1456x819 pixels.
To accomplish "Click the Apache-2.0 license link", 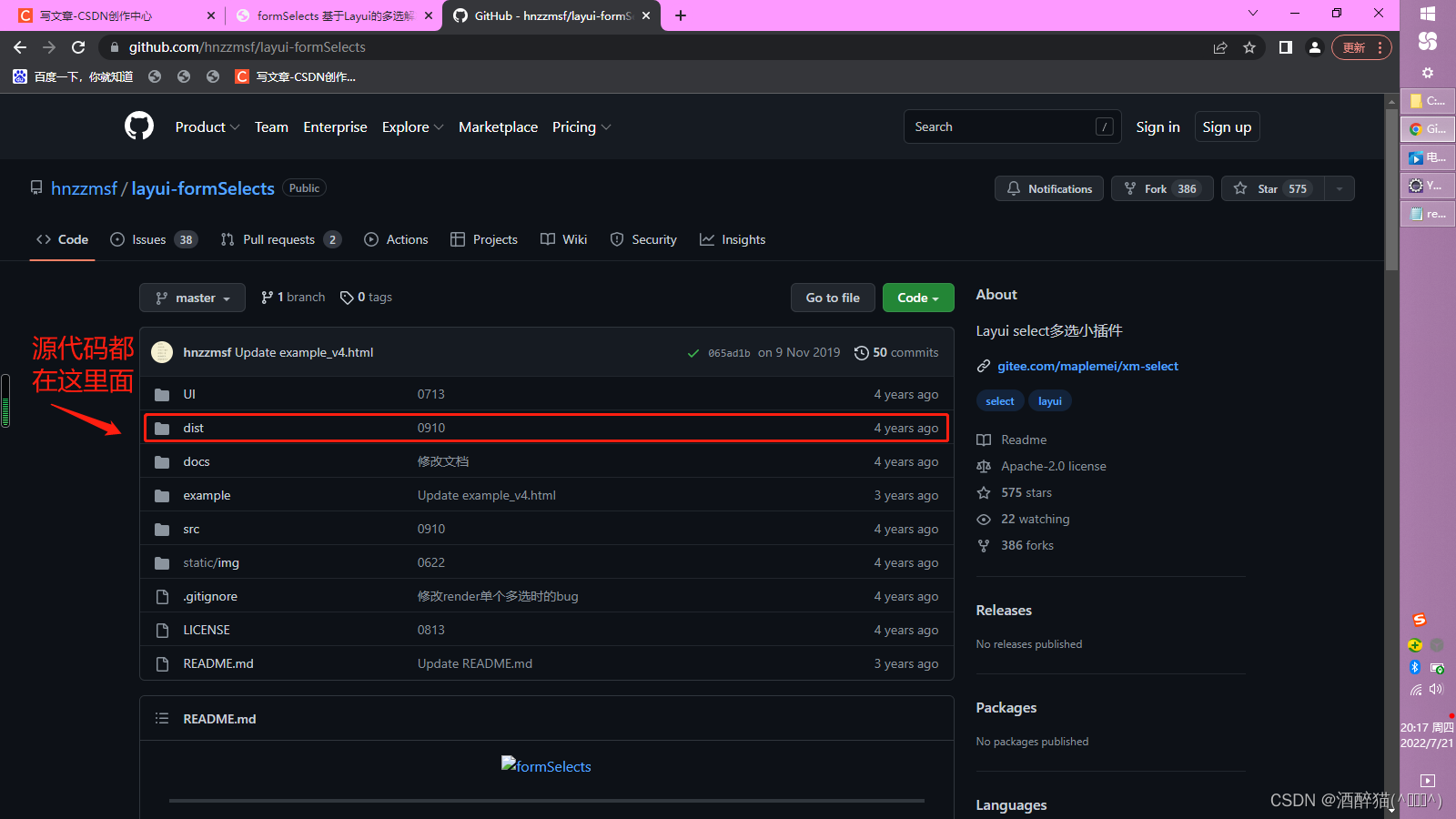I will click(1053, 466).
